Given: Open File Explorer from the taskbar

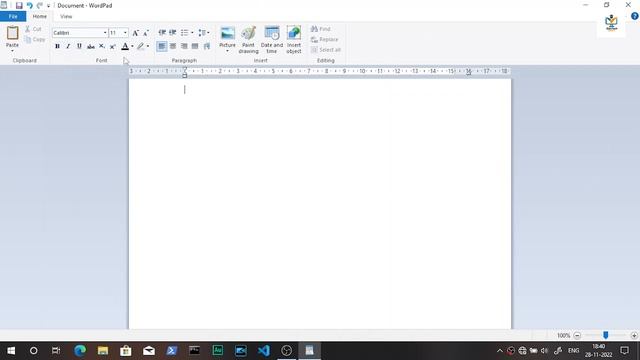Looking at the screenshot, I should pyautogui.click(x=103, y=351).
